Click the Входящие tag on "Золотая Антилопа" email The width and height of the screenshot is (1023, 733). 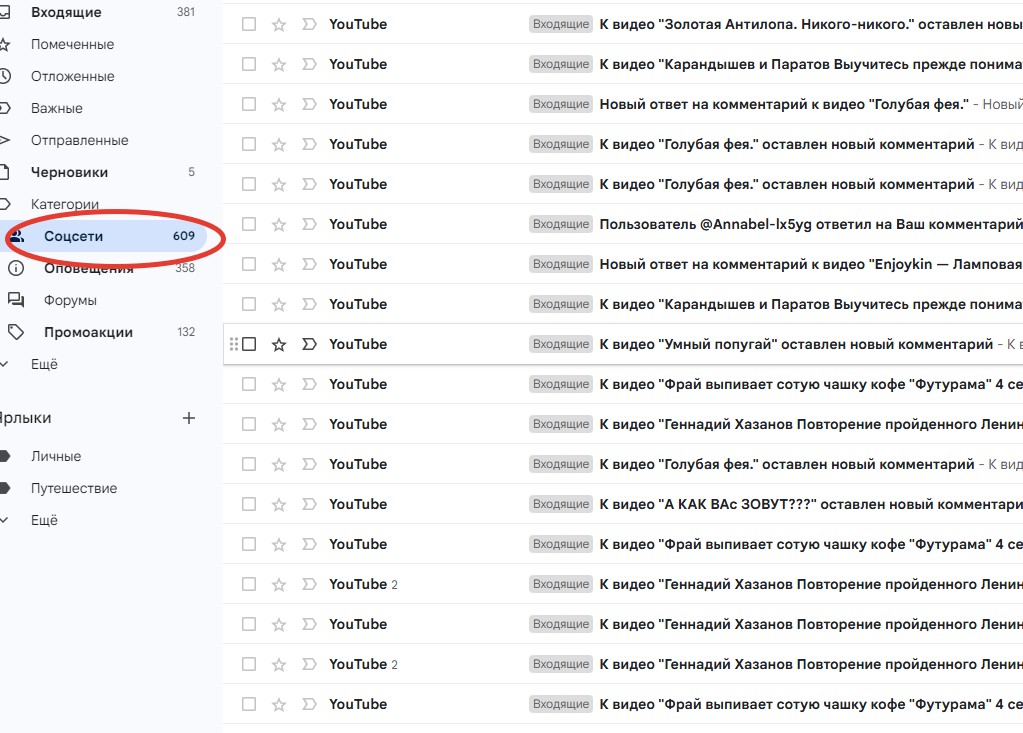pyautogui.click(x=561, y=24)
